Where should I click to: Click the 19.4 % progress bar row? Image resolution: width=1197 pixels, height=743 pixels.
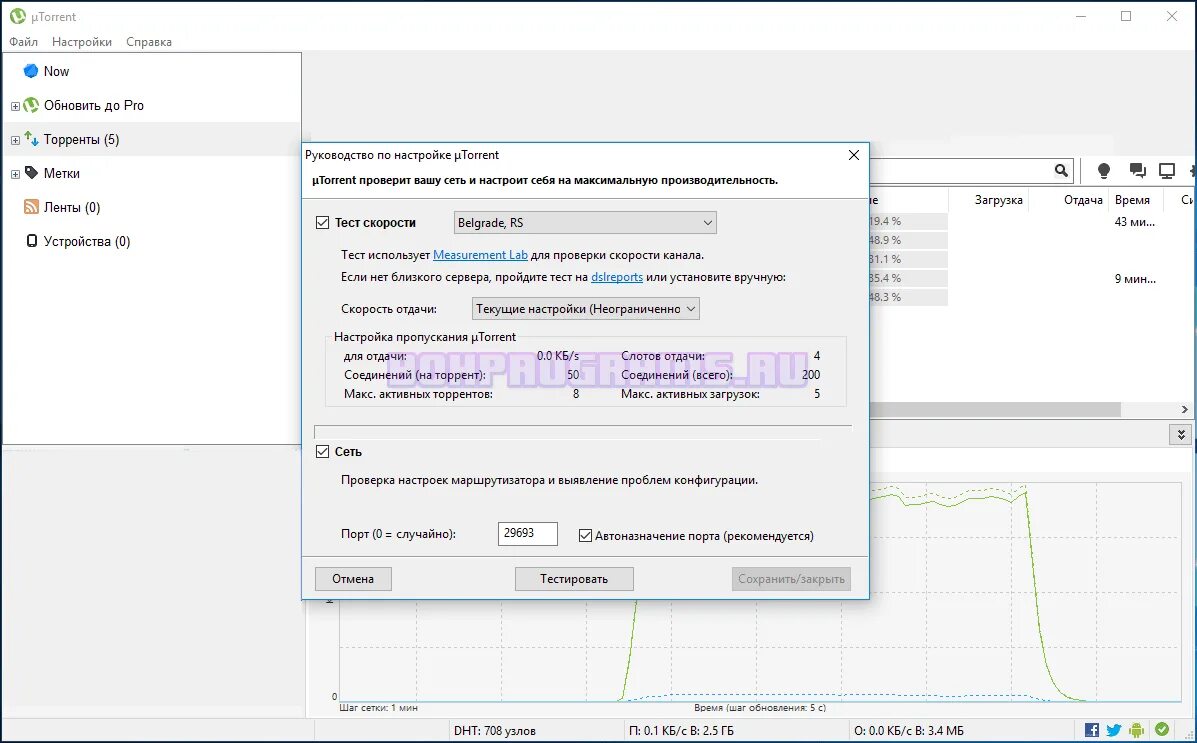tap(908, 221)
